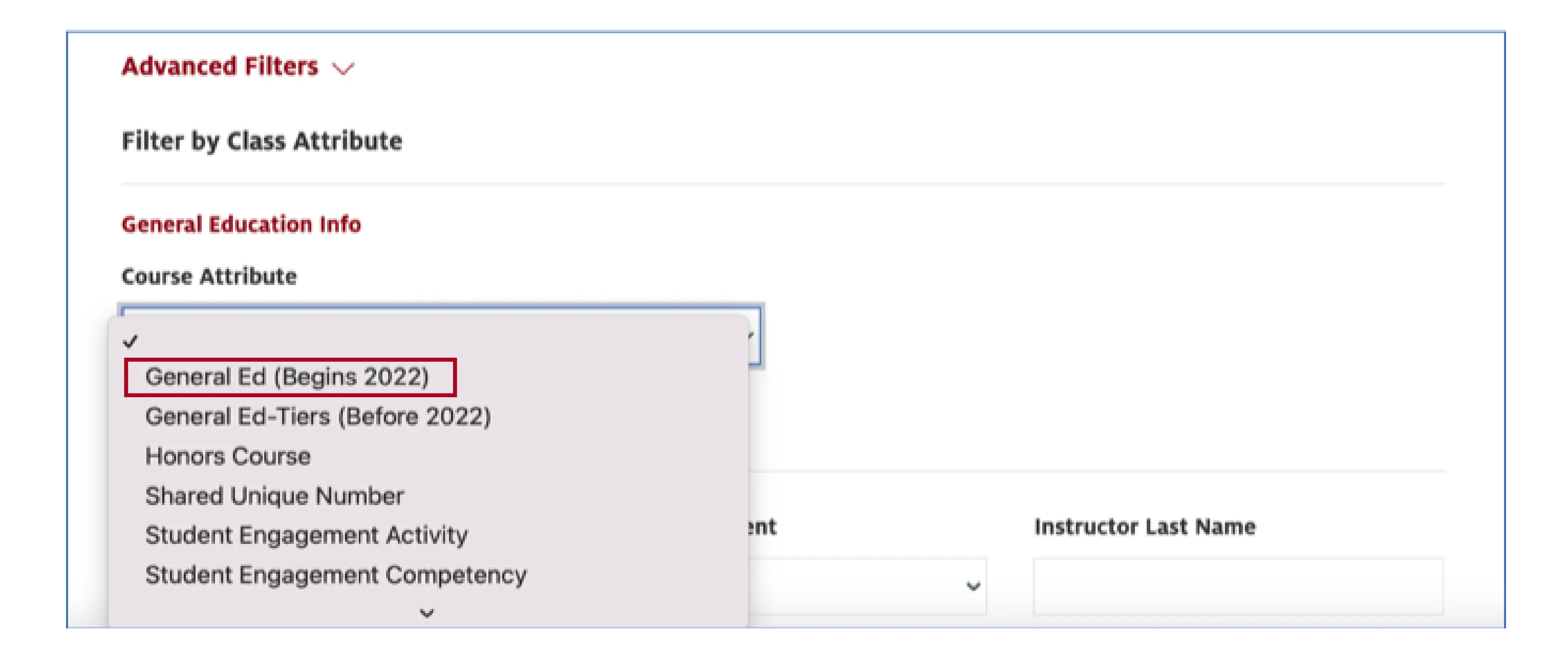Select General Ed (Begins 2022) option
This screenshot has width=1568, height=655.
click(x=287, y=378)
